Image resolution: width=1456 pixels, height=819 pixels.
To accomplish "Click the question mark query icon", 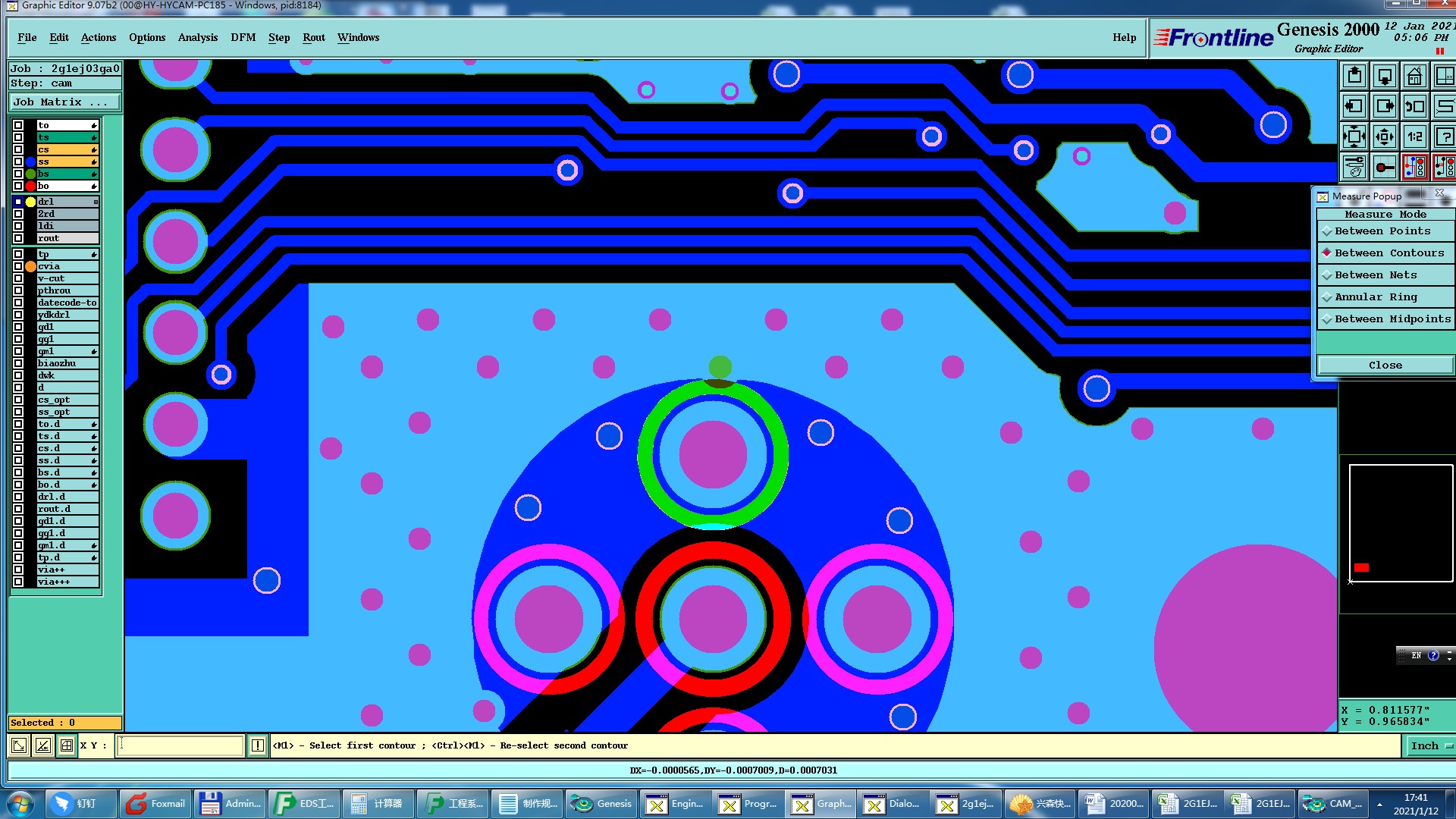I will click(x=1444, y=137).
